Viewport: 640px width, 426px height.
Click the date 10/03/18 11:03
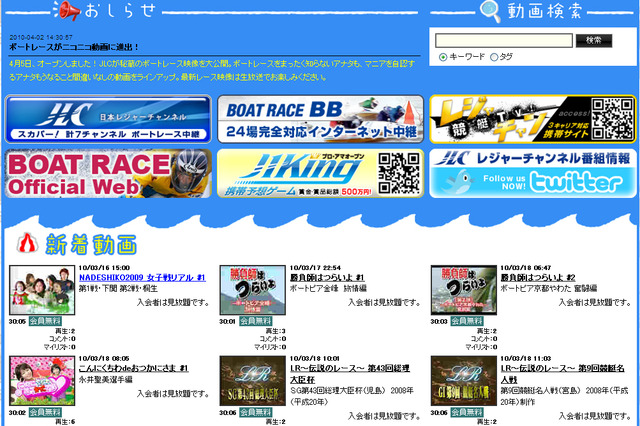pos(526,358)
